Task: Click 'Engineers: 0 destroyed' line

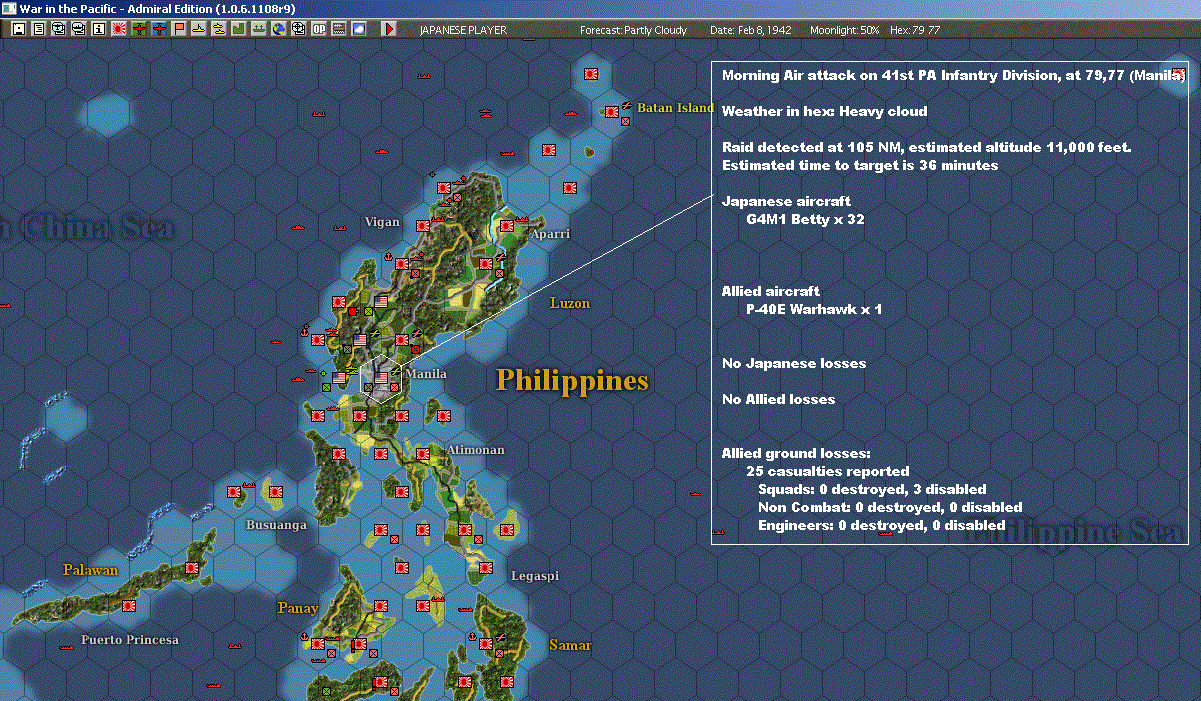Action: [881, 525]
